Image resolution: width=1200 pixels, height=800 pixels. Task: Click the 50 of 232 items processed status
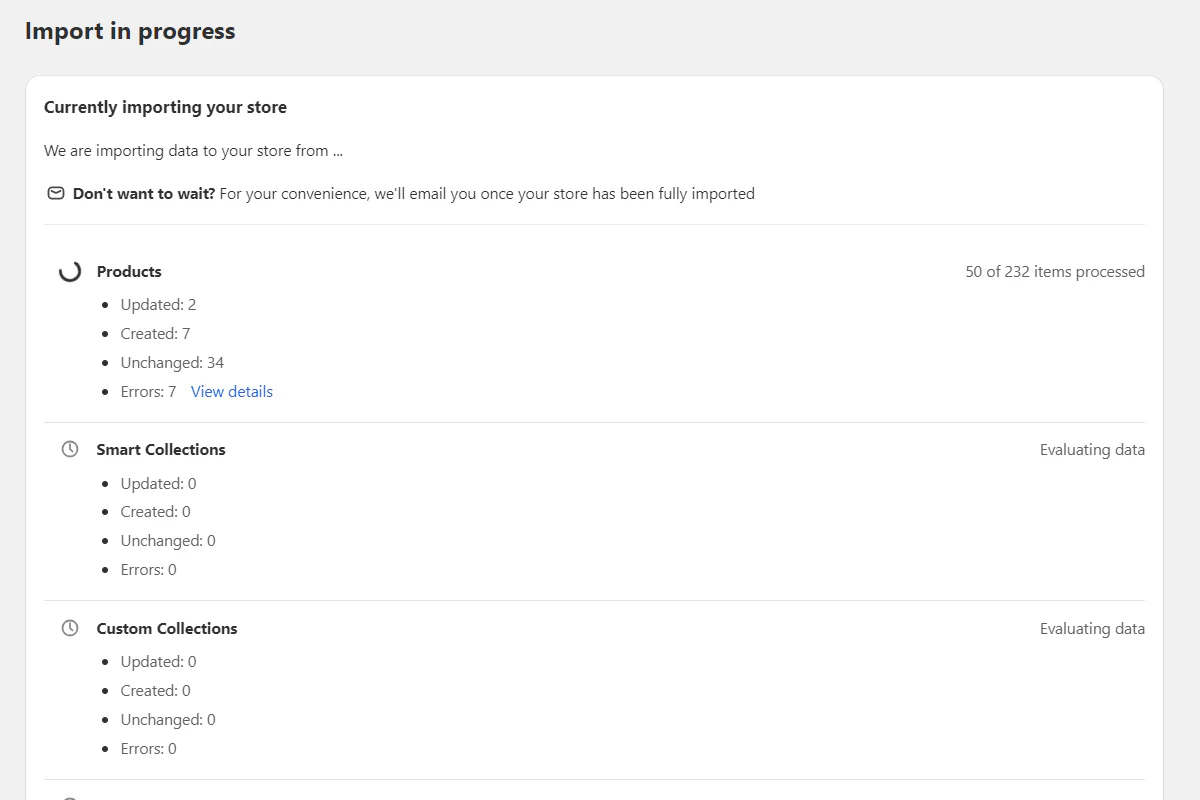coord(1055,272)
